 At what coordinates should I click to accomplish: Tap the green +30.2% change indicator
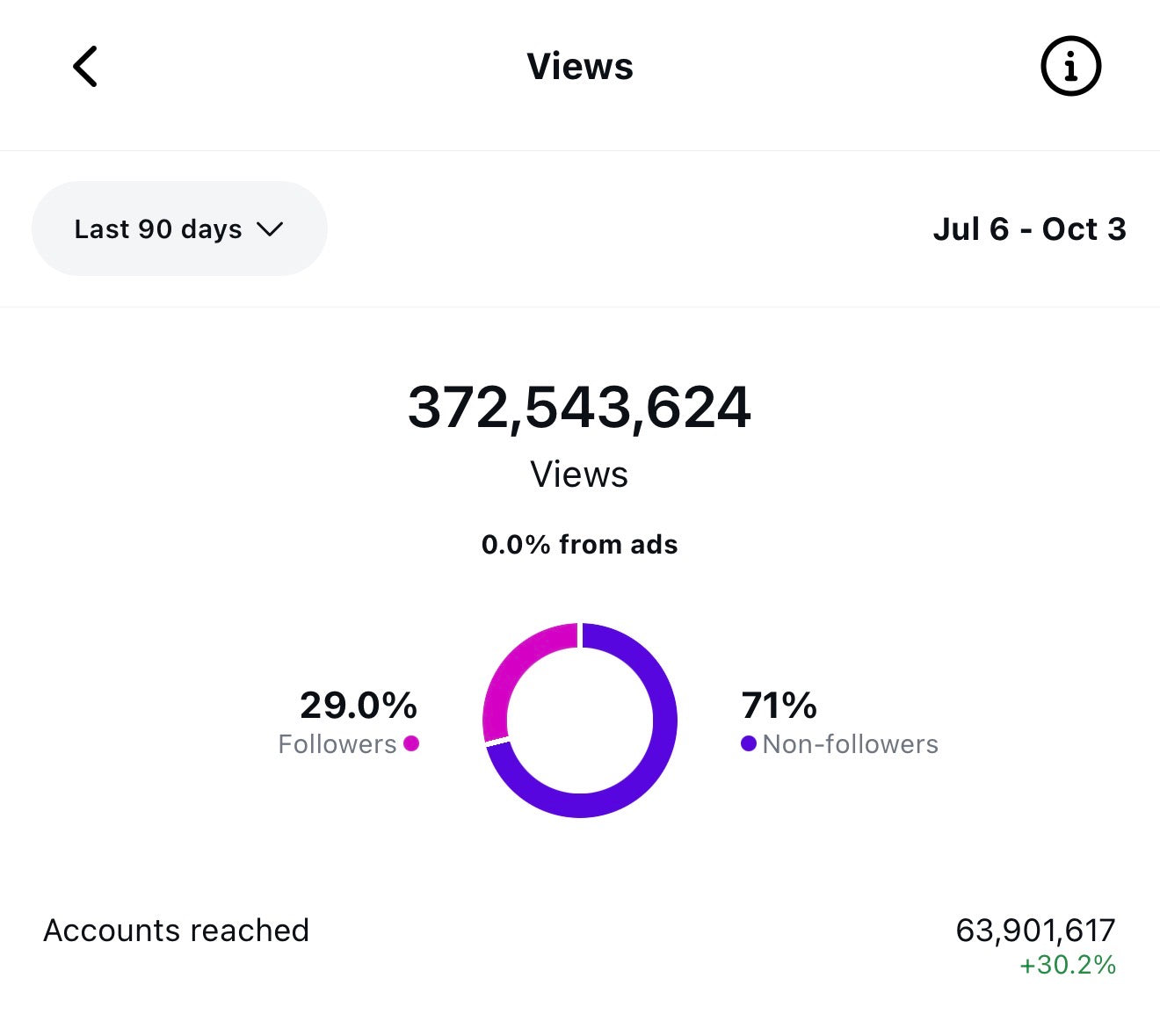pyautogui.click(x=1067, y=965)
